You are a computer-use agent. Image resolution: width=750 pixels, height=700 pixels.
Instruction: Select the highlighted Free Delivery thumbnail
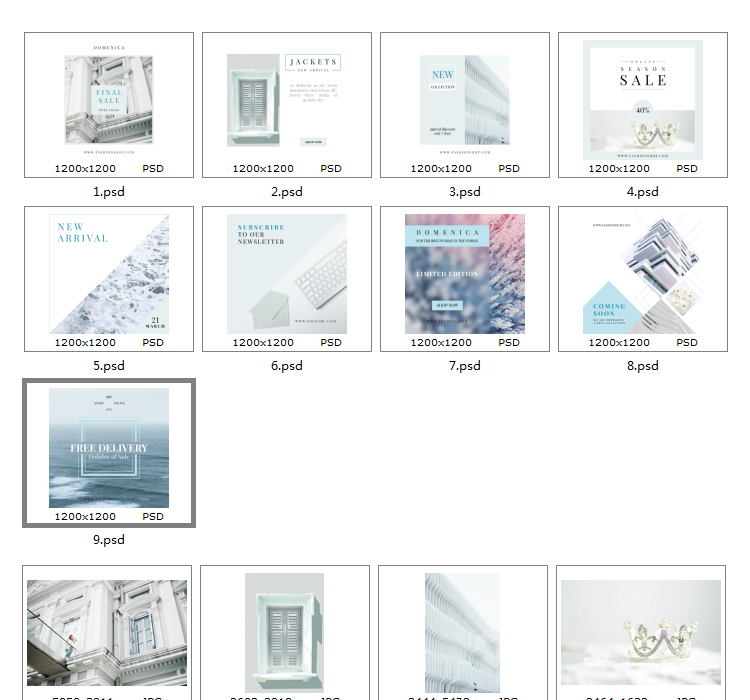pos(109,448)
